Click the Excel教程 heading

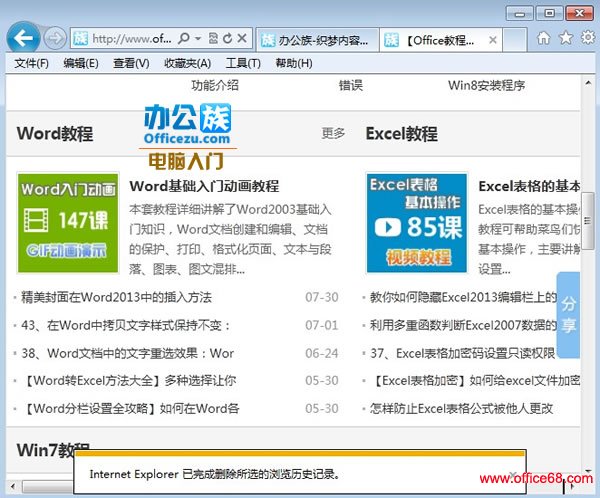point(401,134)
